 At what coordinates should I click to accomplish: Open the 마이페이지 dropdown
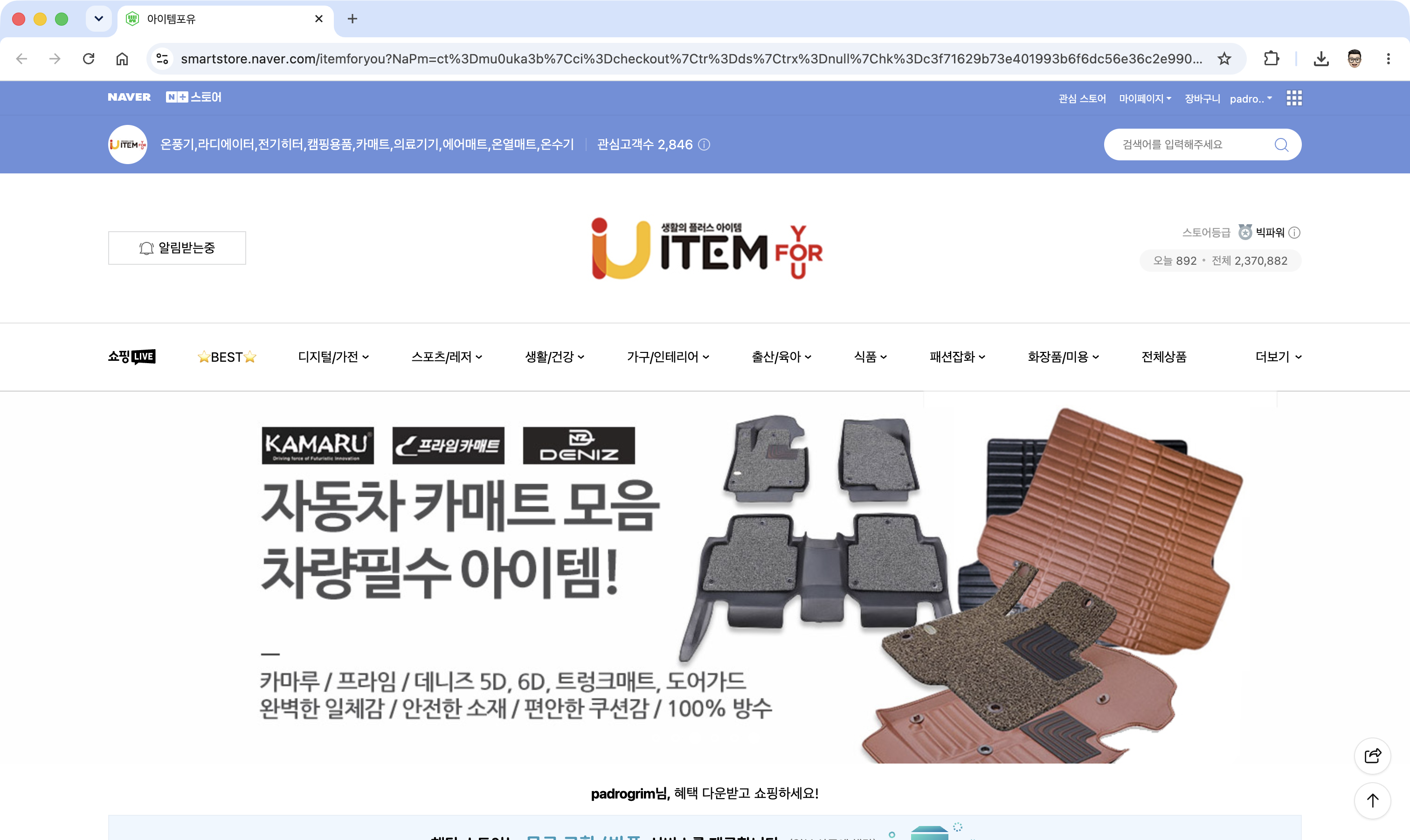[1145, 98]
